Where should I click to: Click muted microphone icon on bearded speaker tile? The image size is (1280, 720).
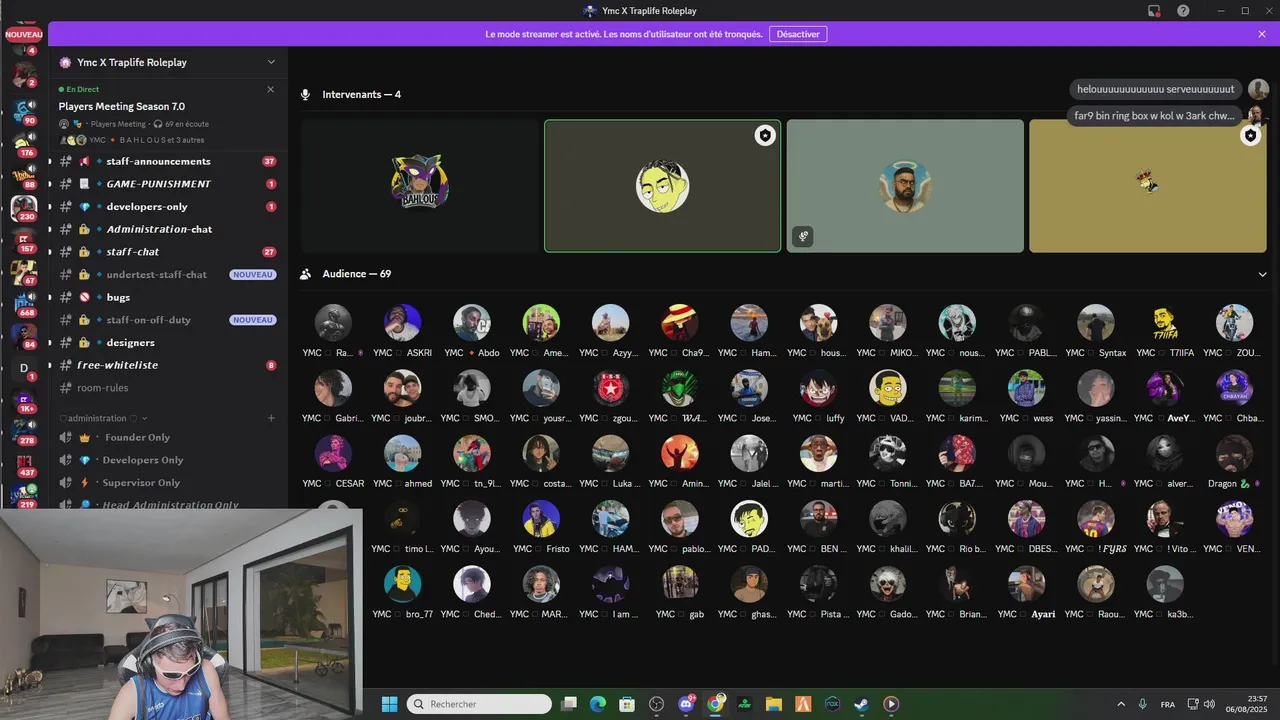pyautogui.click(x=803, y=237)
